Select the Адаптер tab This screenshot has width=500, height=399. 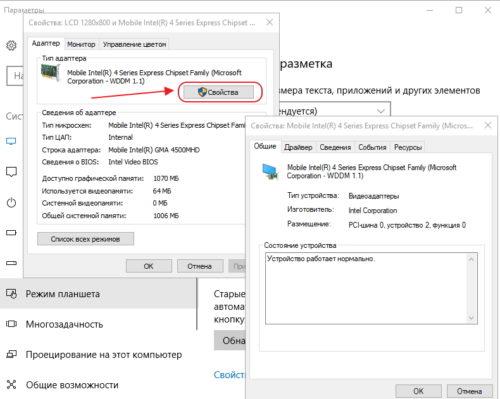[46, 43]
